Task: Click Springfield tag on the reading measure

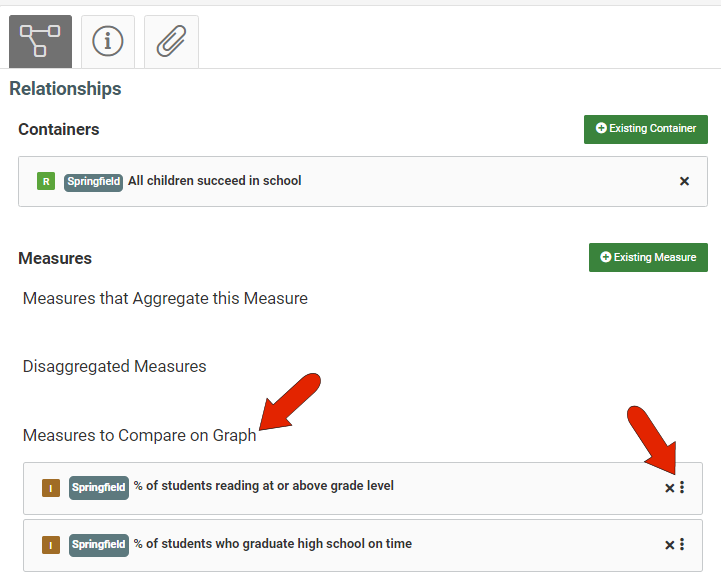Action: pos(99,487)
